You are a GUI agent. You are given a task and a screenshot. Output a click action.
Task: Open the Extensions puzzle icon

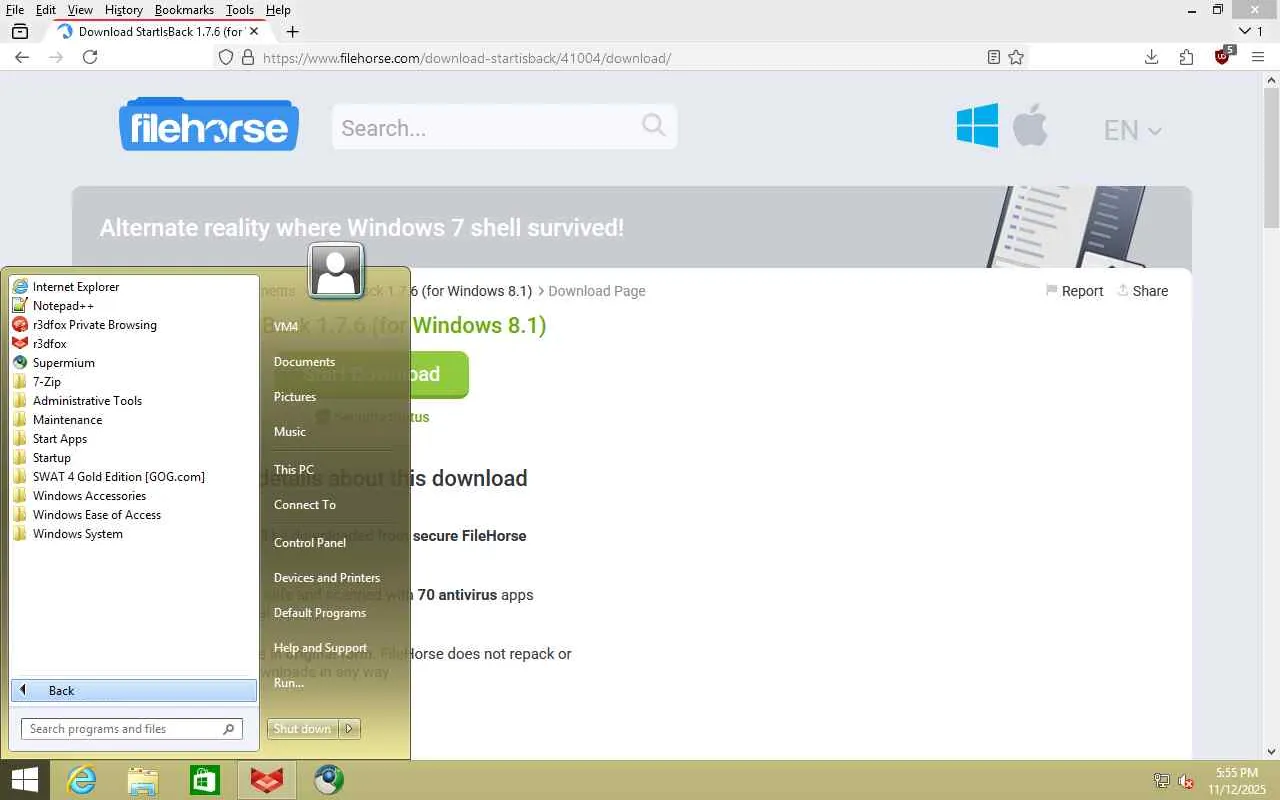[x=1186, y=57]
